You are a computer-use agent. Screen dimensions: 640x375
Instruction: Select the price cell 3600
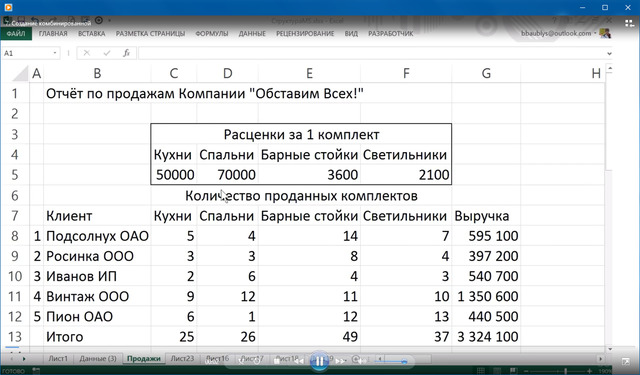(309, 175)
